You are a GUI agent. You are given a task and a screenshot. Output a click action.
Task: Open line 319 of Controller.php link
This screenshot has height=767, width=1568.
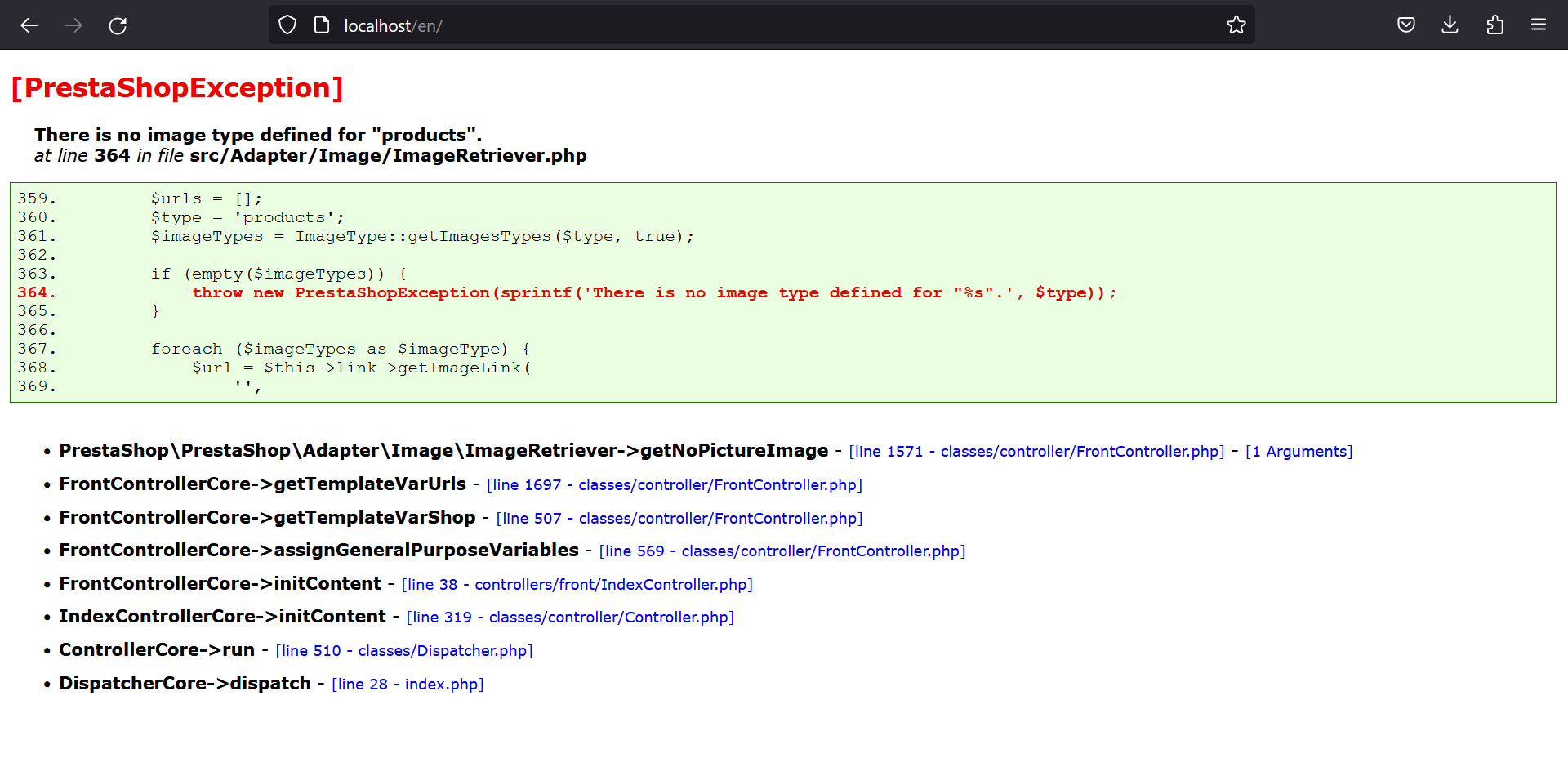click(569, 617)
